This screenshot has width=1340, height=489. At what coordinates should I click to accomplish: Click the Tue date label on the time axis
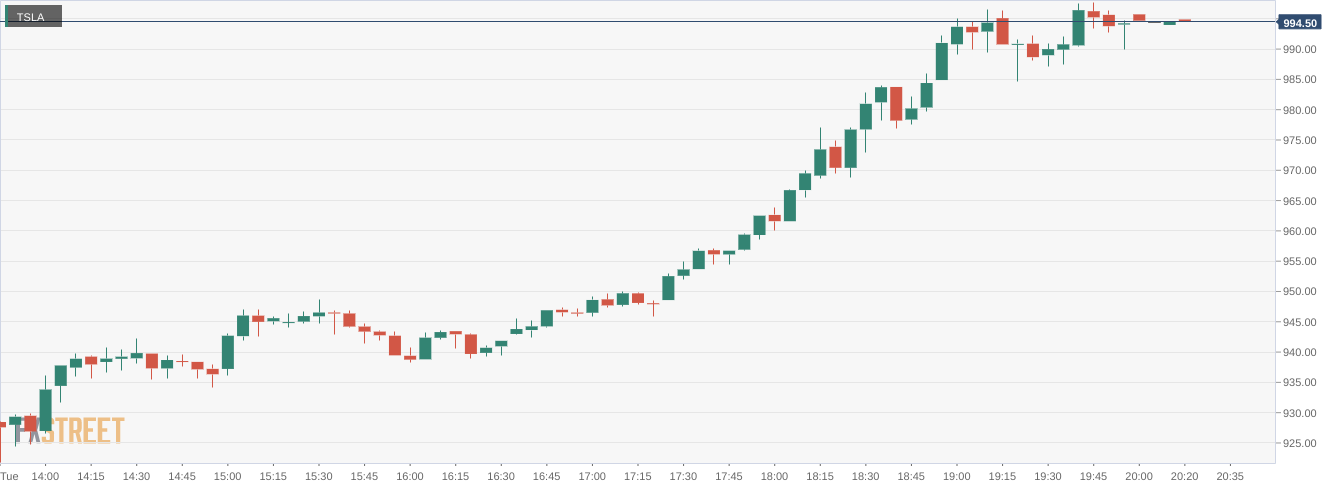[9, 476]
